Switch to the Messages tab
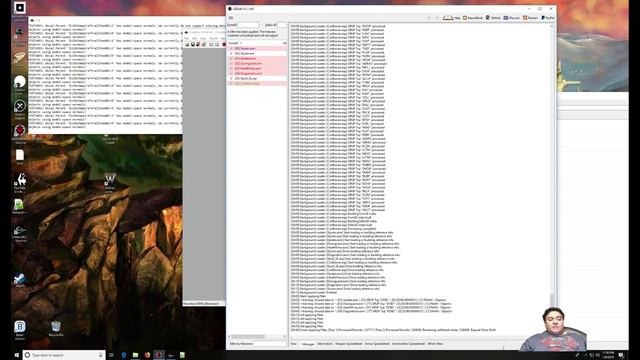This screenshot has width=640, height=360. pyautogui.click(x=307, y=344)
